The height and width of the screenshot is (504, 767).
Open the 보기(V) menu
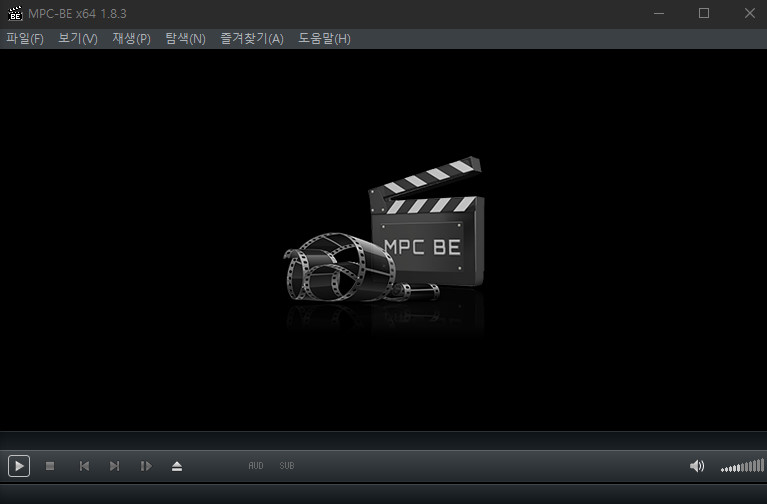click(78, 39)
